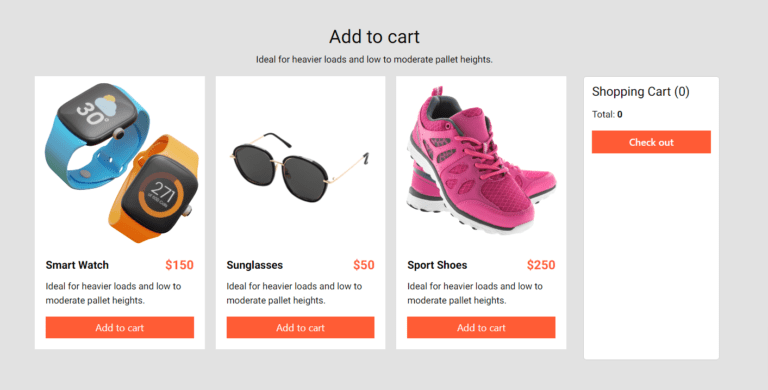The image size is (768, 390).
Task: Select the Sunglasses product title
Action: point(254,265)
